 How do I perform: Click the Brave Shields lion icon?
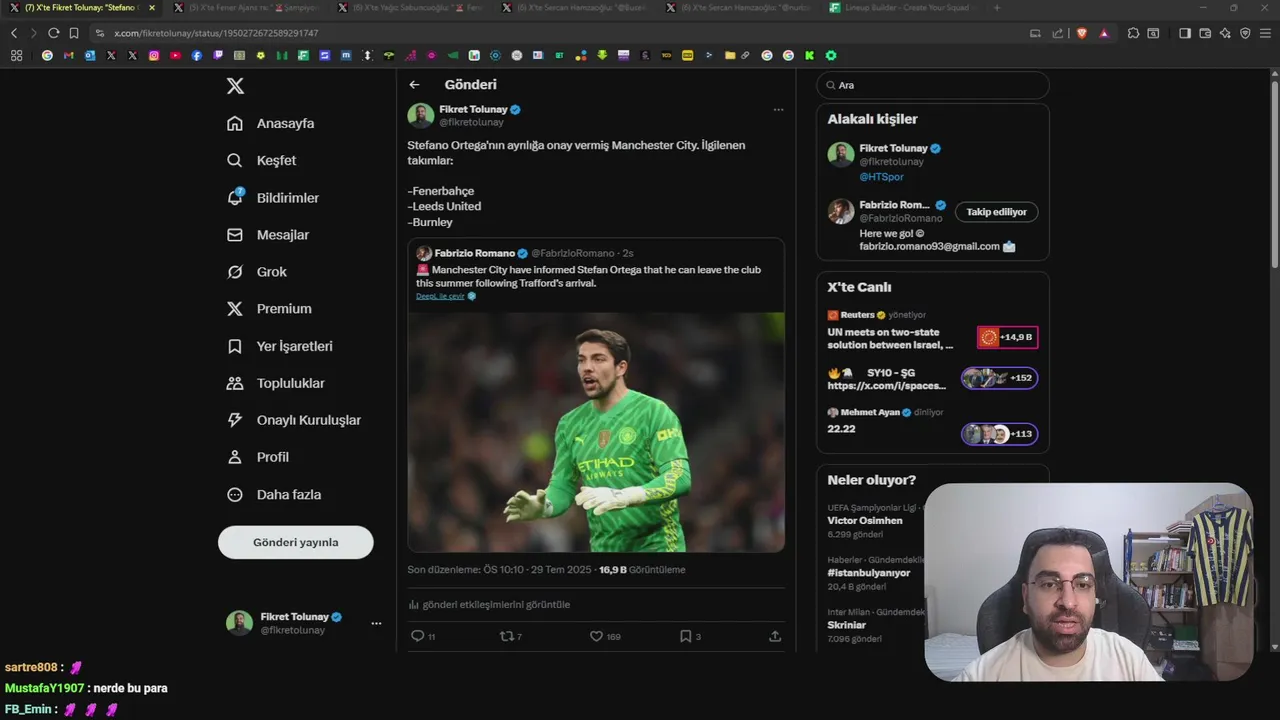click(x=1081, y=33)
